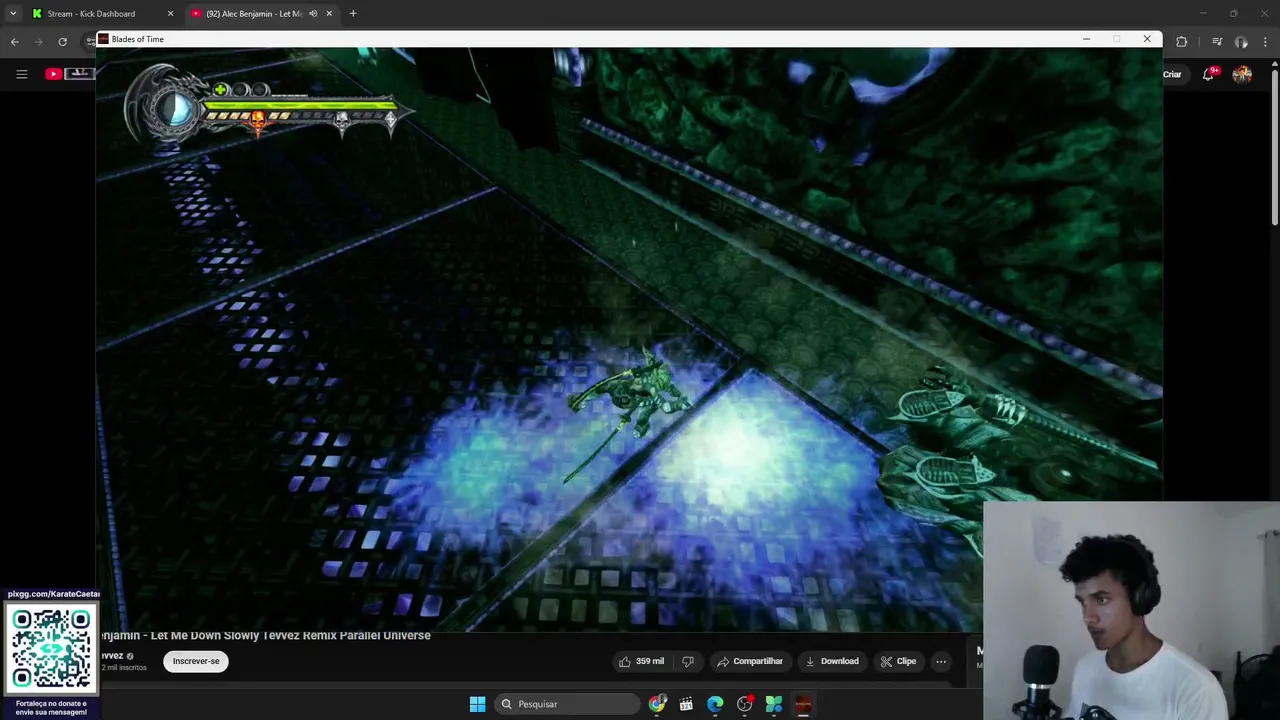Open the green puzzle app in the taskbar
This screenshot has height=720, width=1280.
click(x=774, y=704)
